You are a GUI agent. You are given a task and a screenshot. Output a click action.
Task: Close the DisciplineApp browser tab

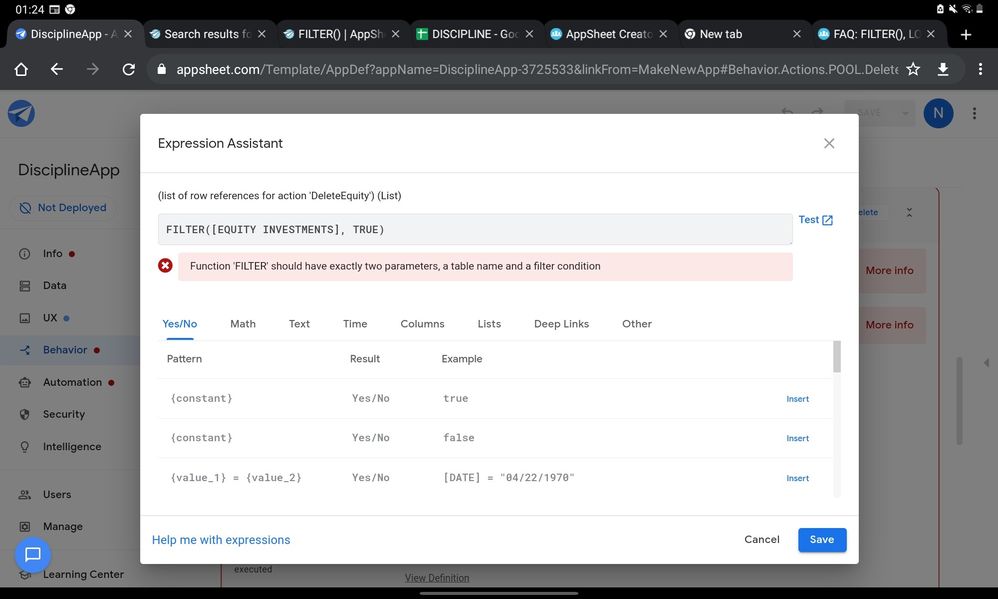(128, 34)
